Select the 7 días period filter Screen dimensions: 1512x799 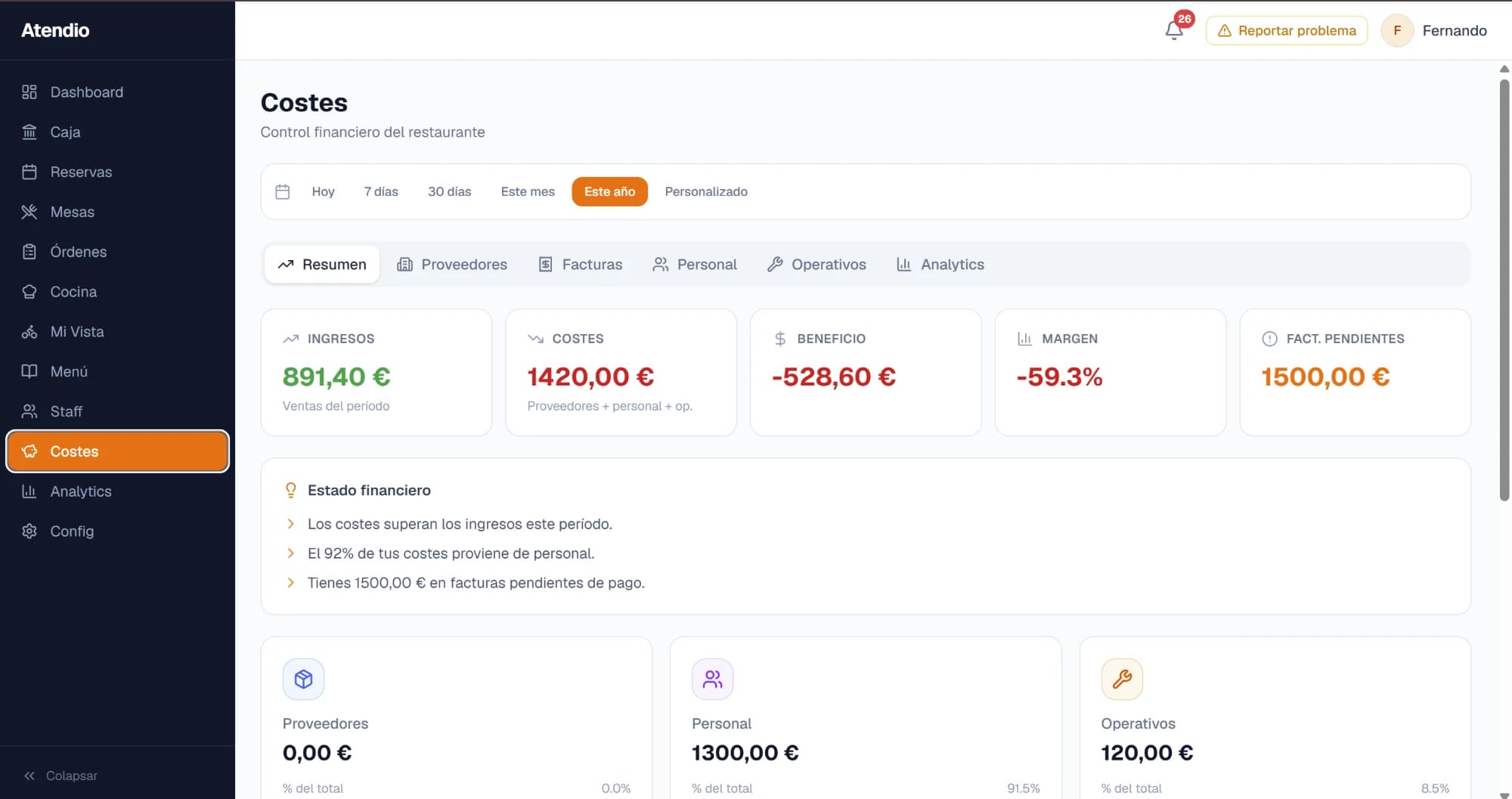(381, 192)
